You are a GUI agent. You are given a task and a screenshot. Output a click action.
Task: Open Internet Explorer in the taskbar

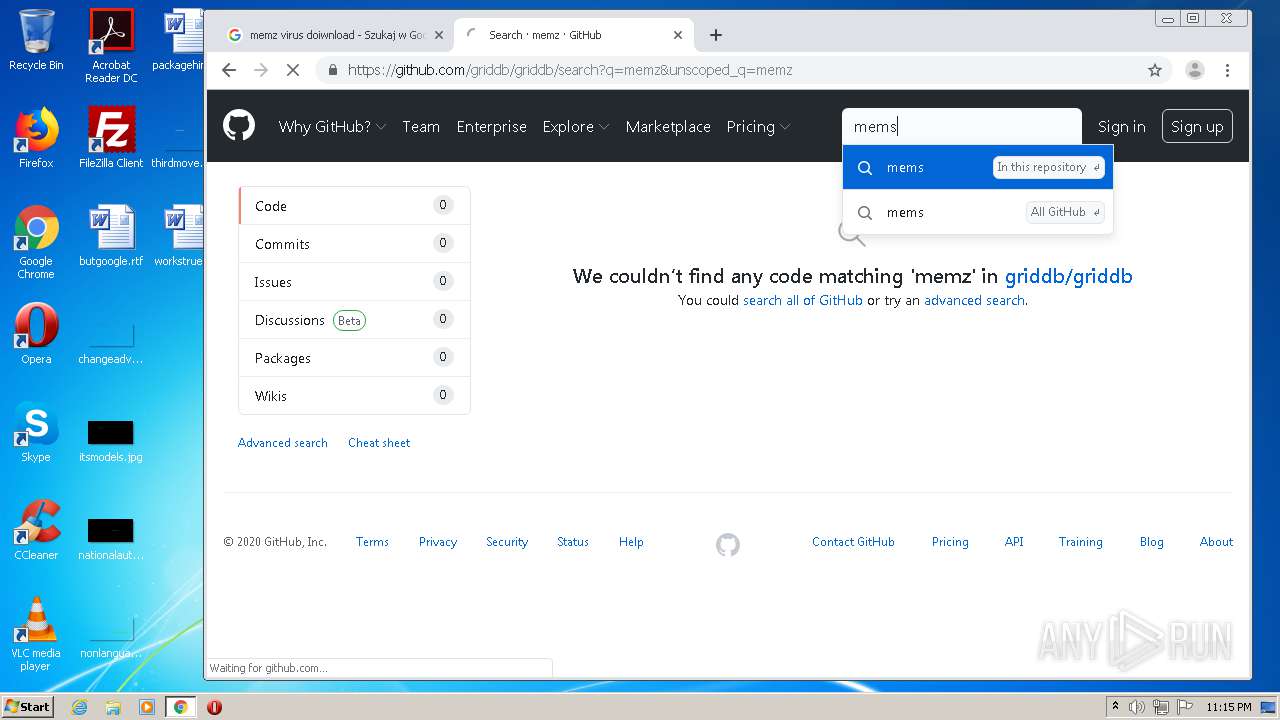[80, 707]
